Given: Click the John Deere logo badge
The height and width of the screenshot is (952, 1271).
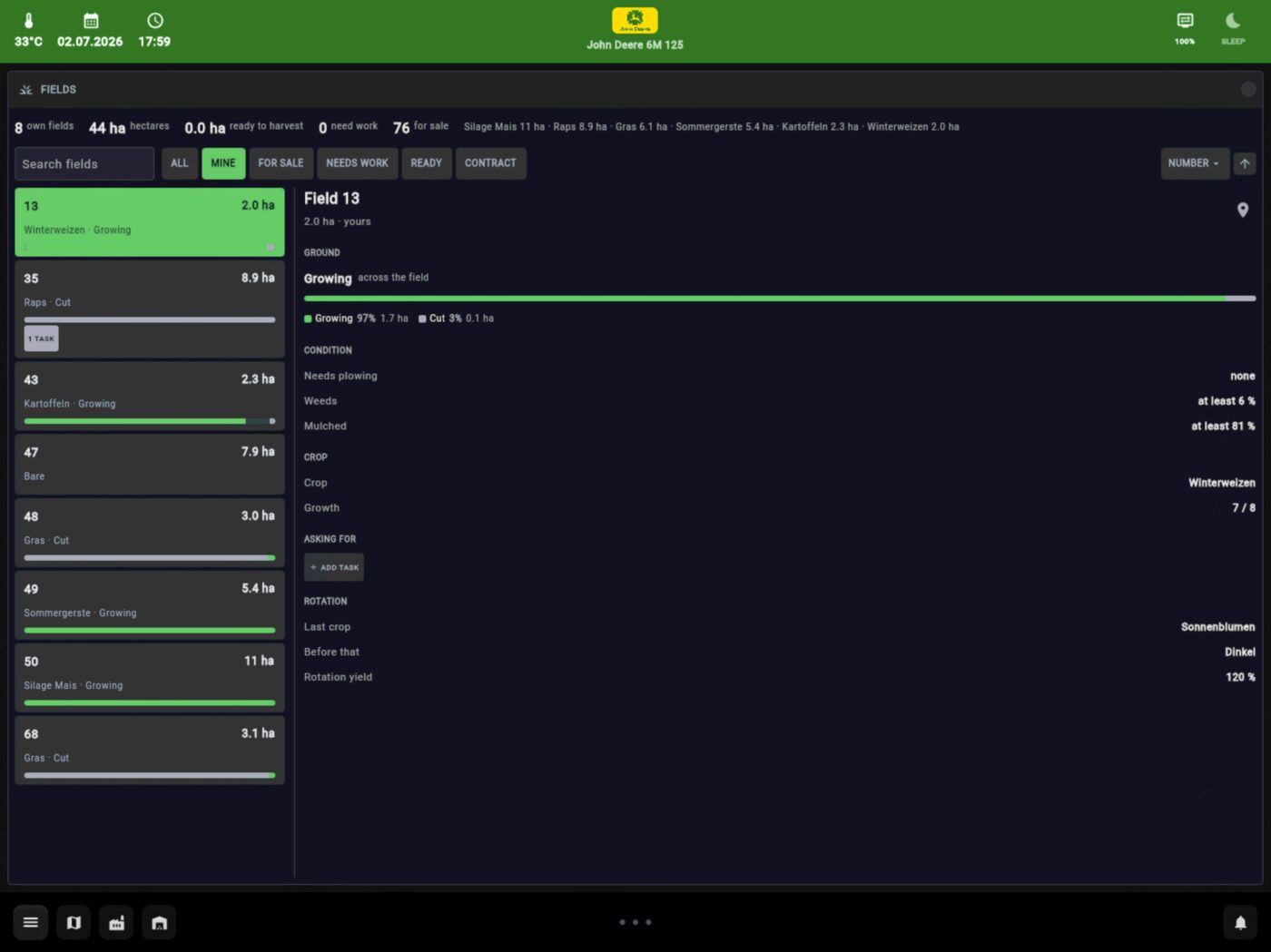Looking at the screenshot, I should pos(635,20).
